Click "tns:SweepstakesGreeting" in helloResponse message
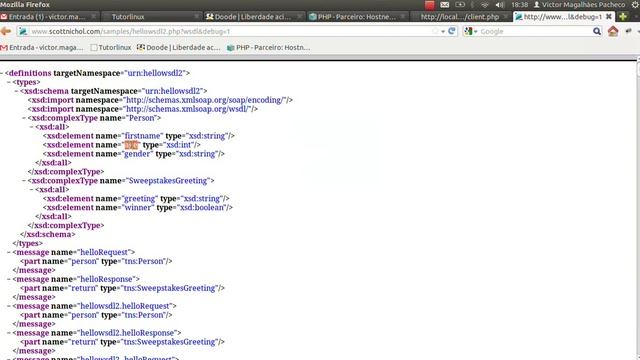 (x=170, y=288)
